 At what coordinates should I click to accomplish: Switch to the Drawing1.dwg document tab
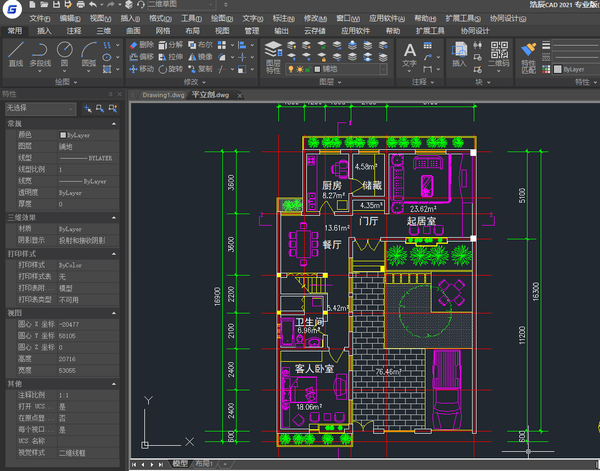(x=164, y=94)
